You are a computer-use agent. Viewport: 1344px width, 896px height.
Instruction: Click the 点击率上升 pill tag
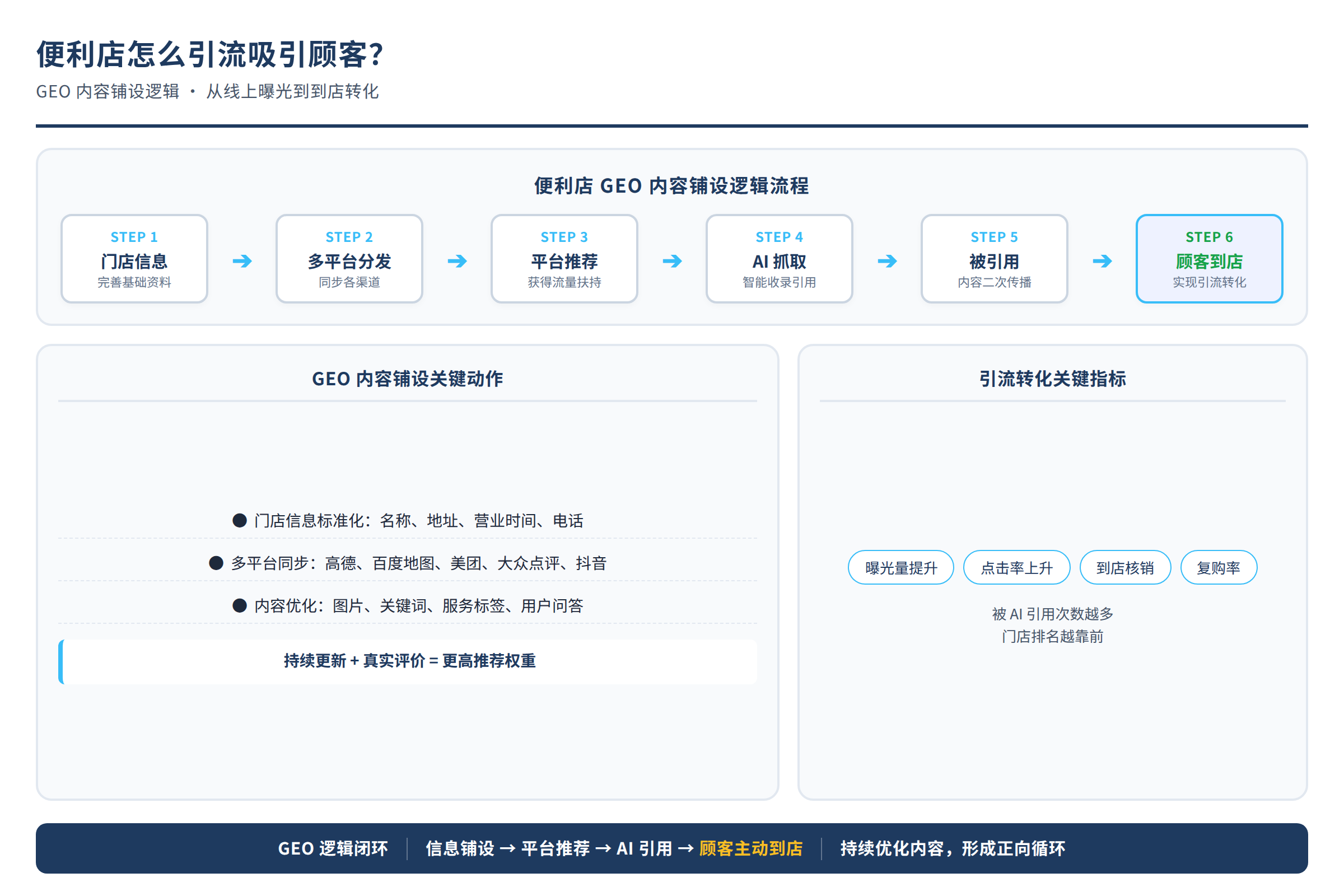1016,567
